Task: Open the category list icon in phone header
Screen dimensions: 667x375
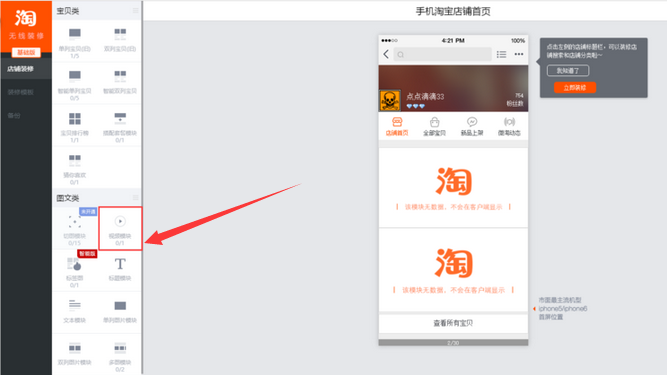Action: pos(502,54)
